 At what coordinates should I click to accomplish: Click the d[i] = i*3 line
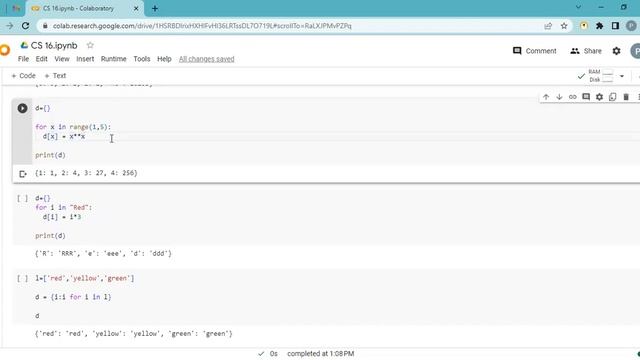(x=62, y=217)
